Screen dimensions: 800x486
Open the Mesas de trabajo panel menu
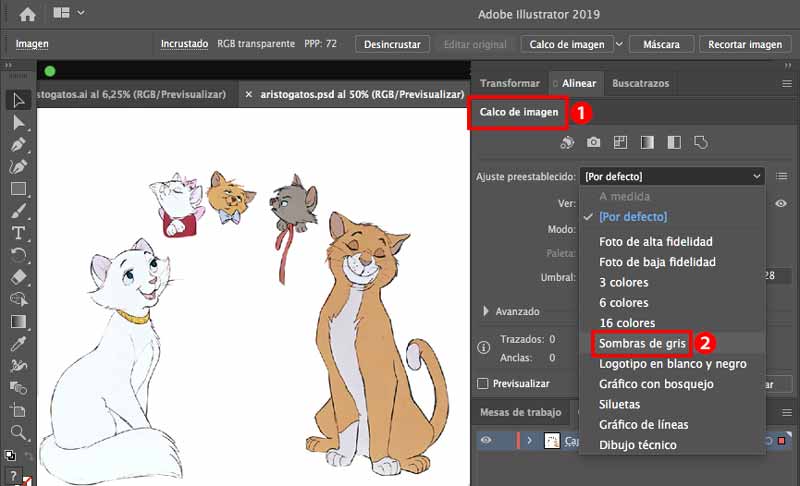pos(787,412)
